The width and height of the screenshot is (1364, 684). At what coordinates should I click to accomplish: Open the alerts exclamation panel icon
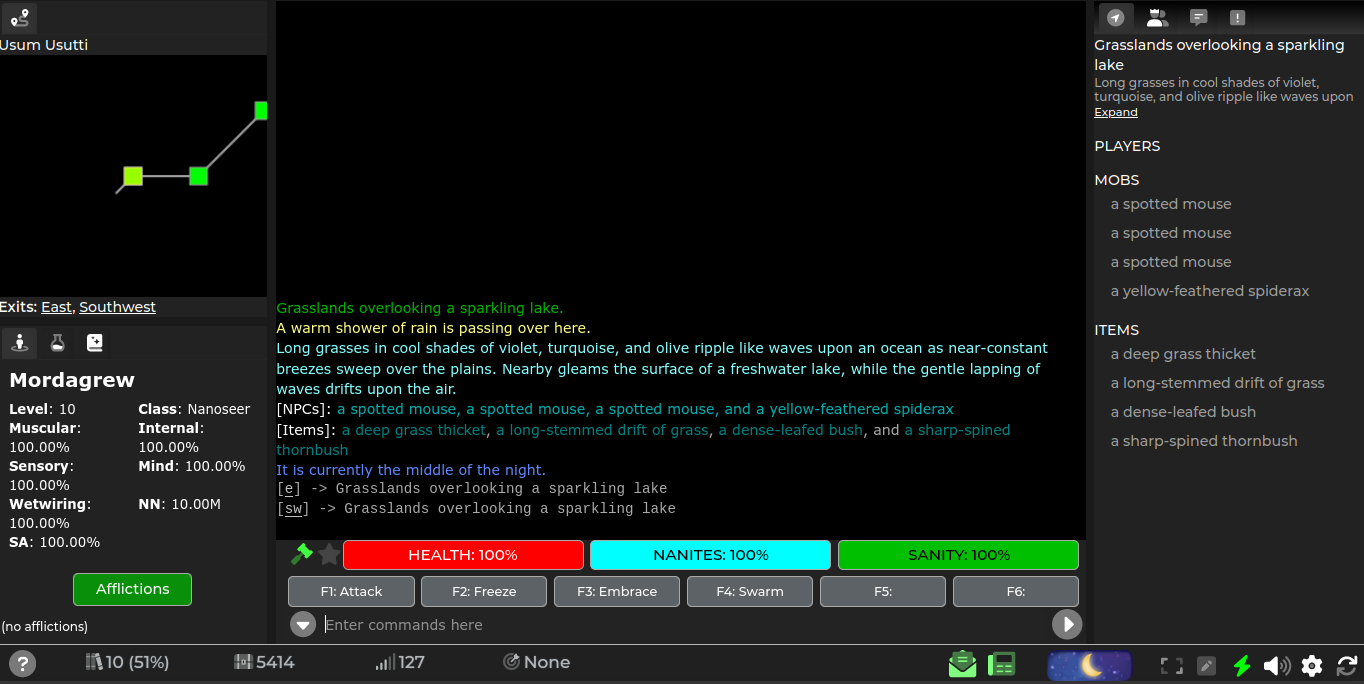pyautogui.click(x=1237, y=17)
